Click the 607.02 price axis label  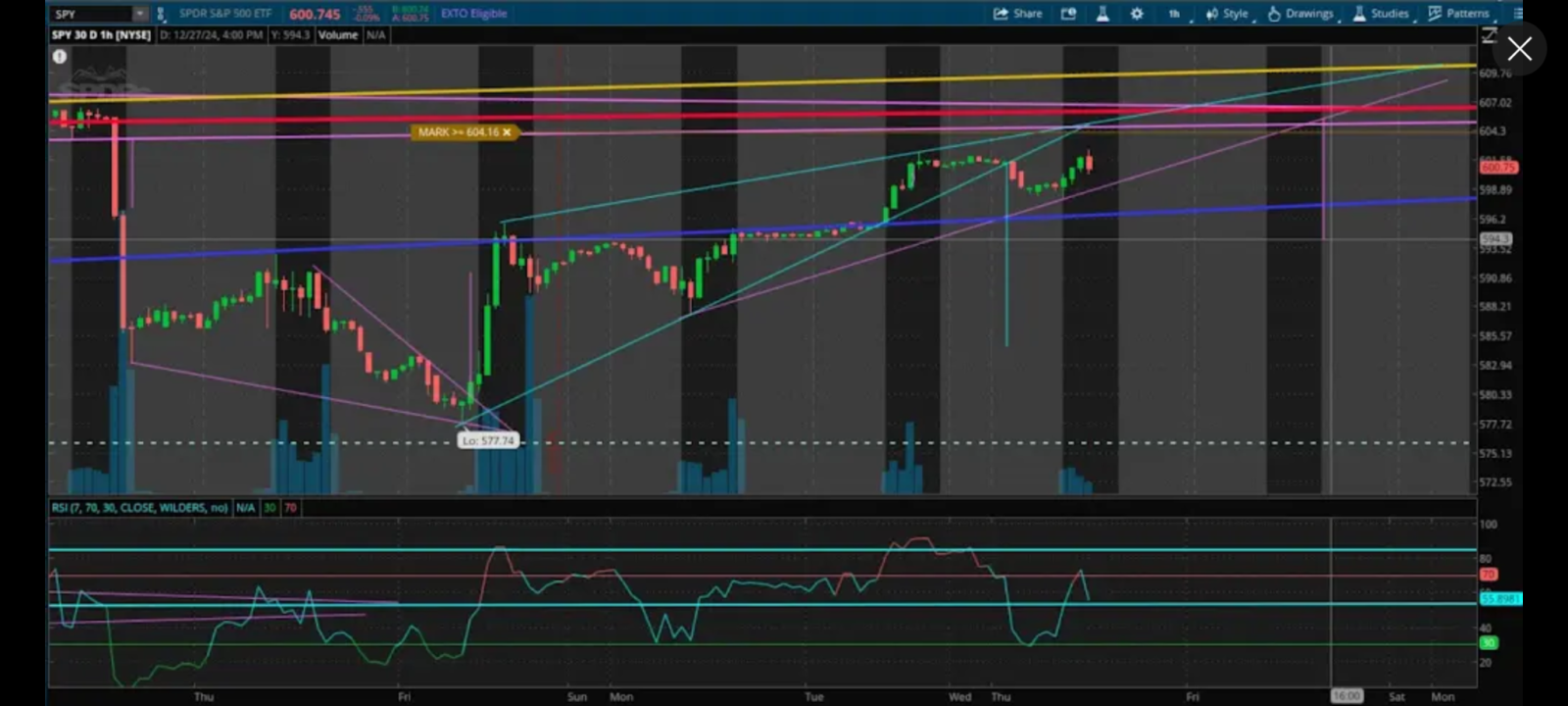(x=1495, y=103)
